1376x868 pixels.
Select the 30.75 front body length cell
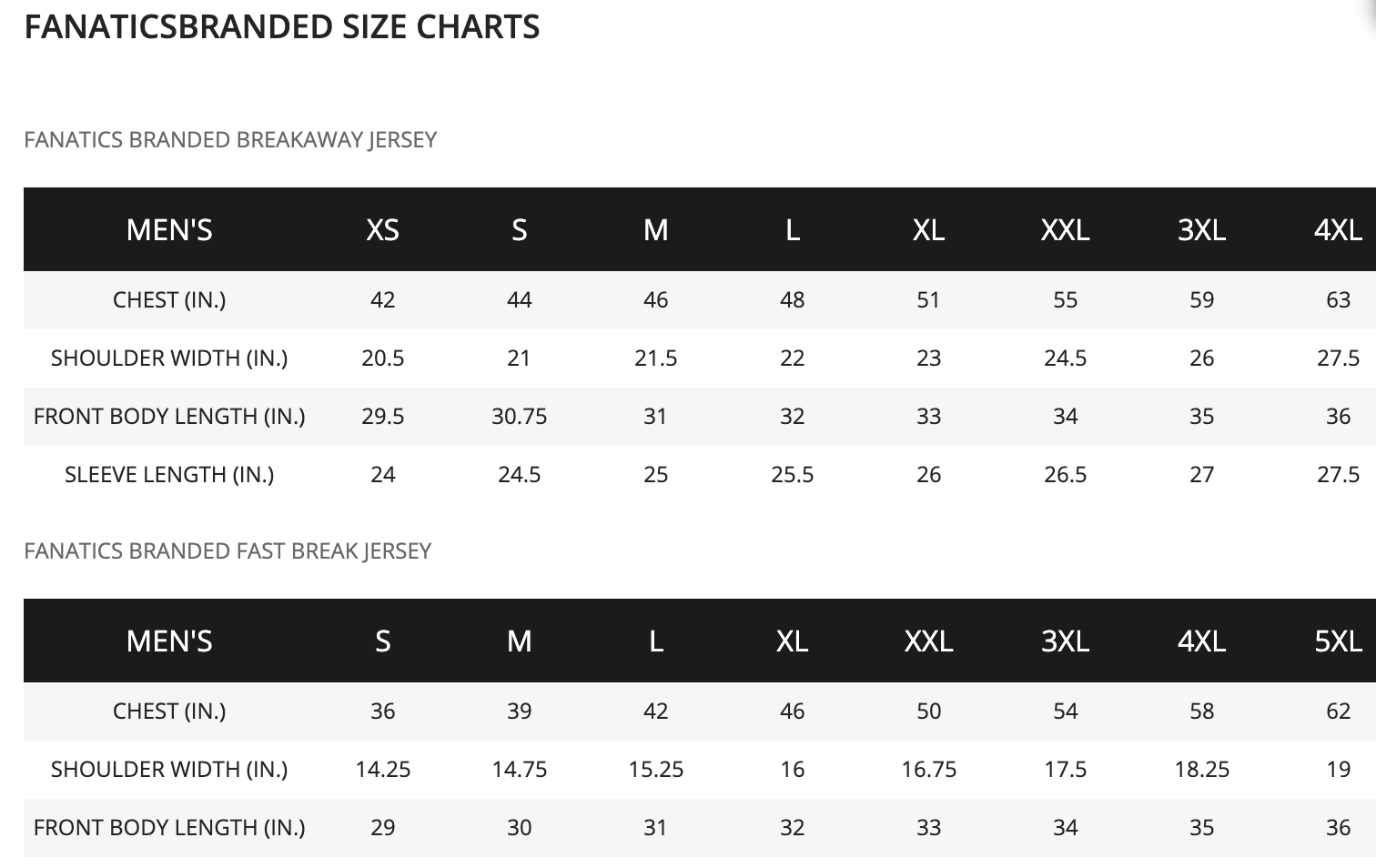pyautogui.click(x=519, y=417)
